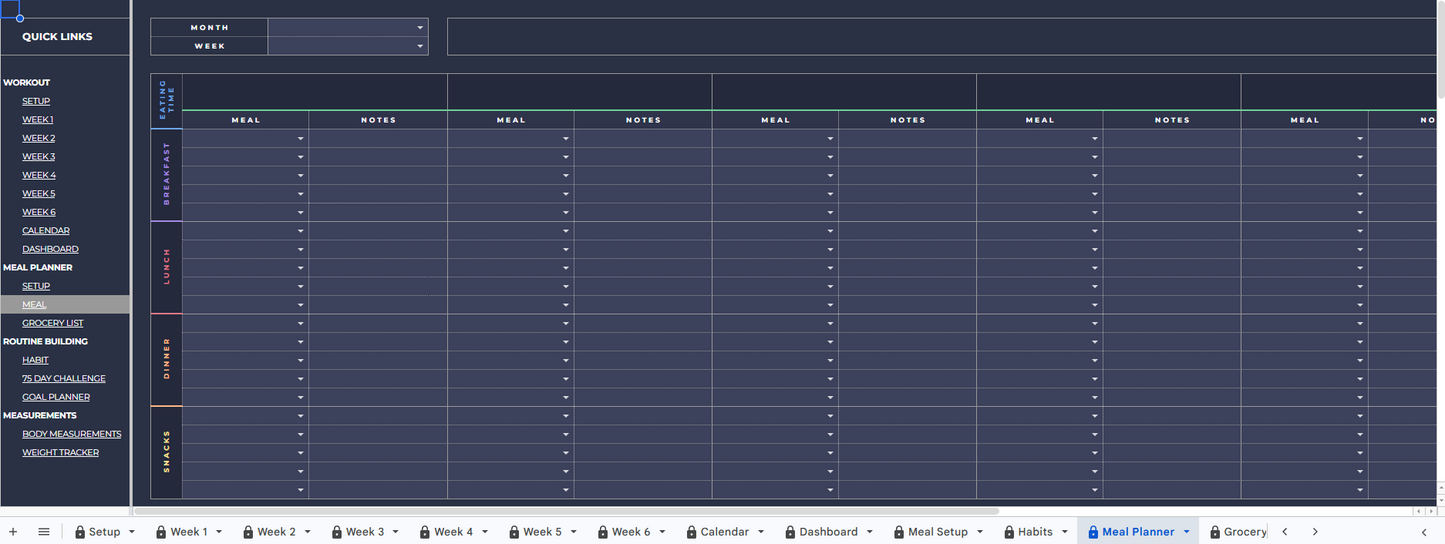This screenshot has height=544, width=1445.
Task: Open the WEEK 4 quick link
Action: (x=39, y=175)
